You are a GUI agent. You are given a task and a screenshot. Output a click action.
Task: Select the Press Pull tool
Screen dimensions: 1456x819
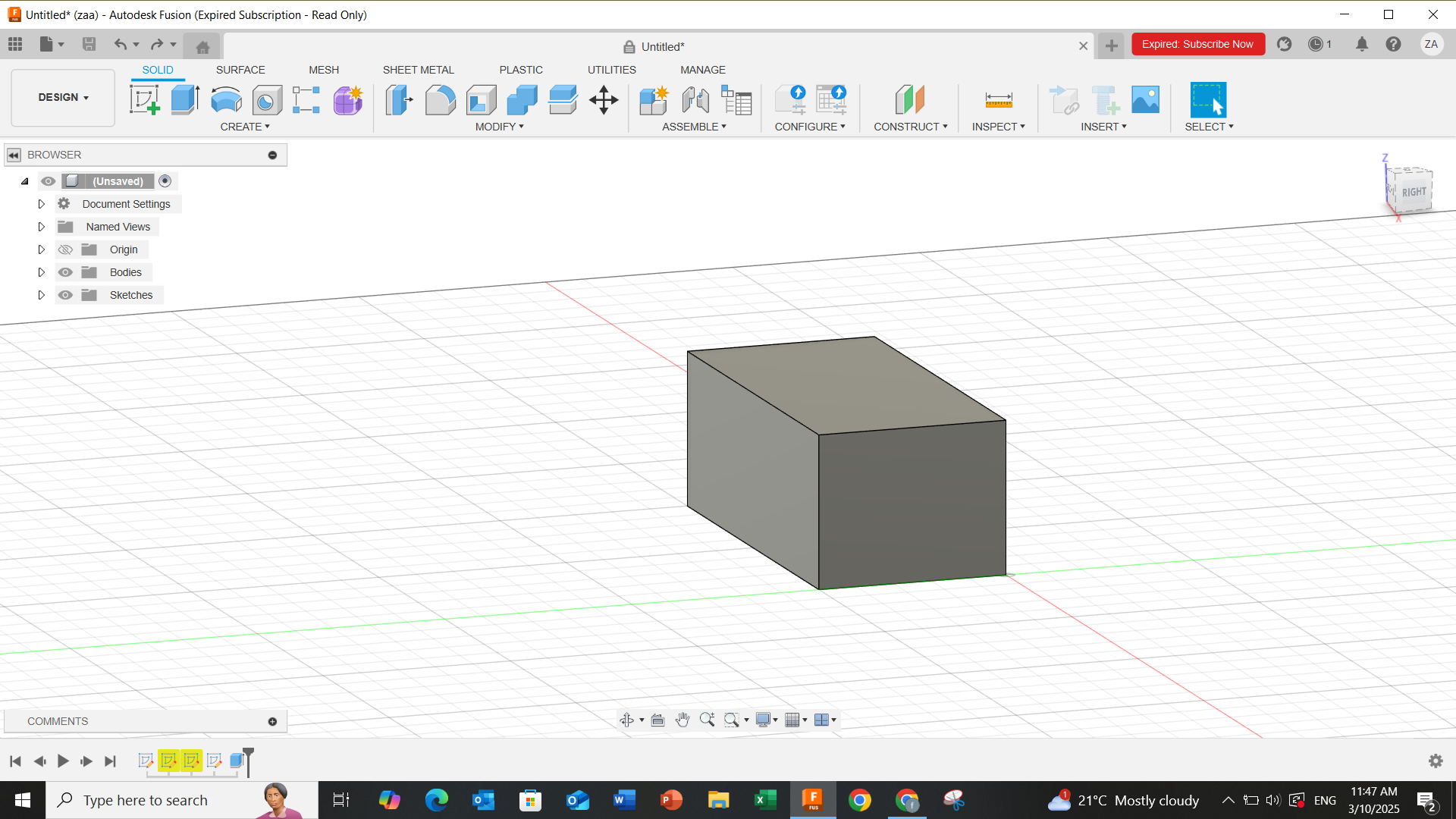click(399, 99)
